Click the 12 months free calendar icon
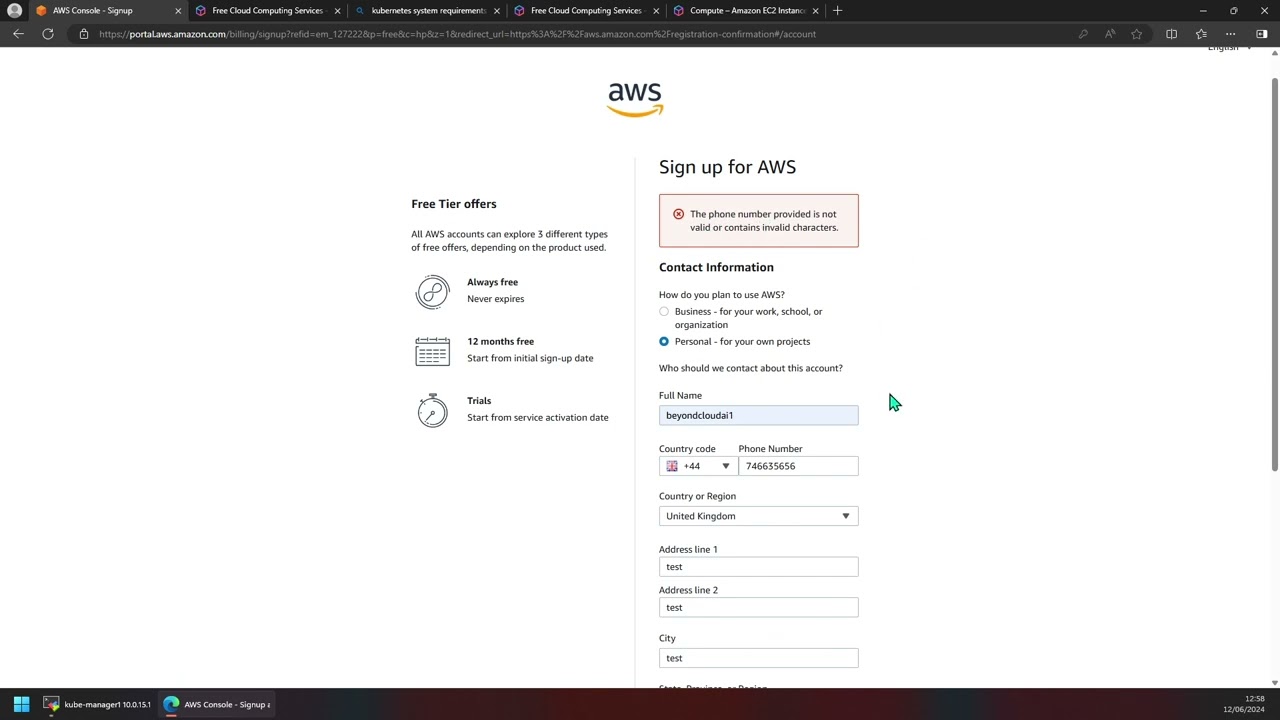The height and width of the screenshot is (720, 1280). 433,351
